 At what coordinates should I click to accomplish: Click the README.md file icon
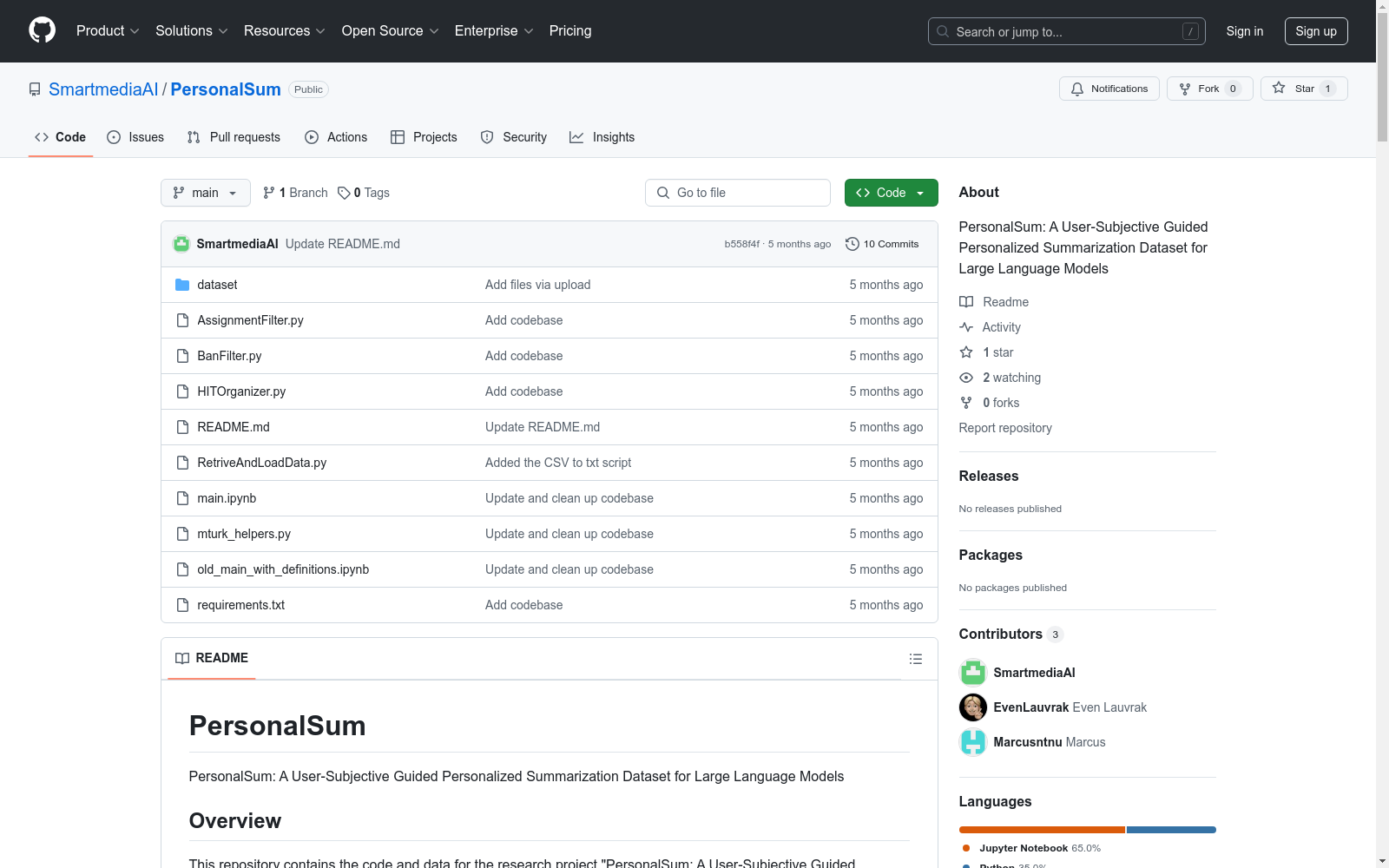click(x=182, y=427)
